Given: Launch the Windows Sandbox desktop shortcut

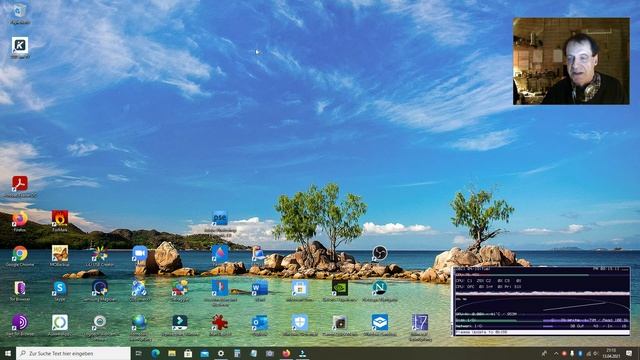Looking at the screenshot, I should pyautogui.click(x=380, y=322).
